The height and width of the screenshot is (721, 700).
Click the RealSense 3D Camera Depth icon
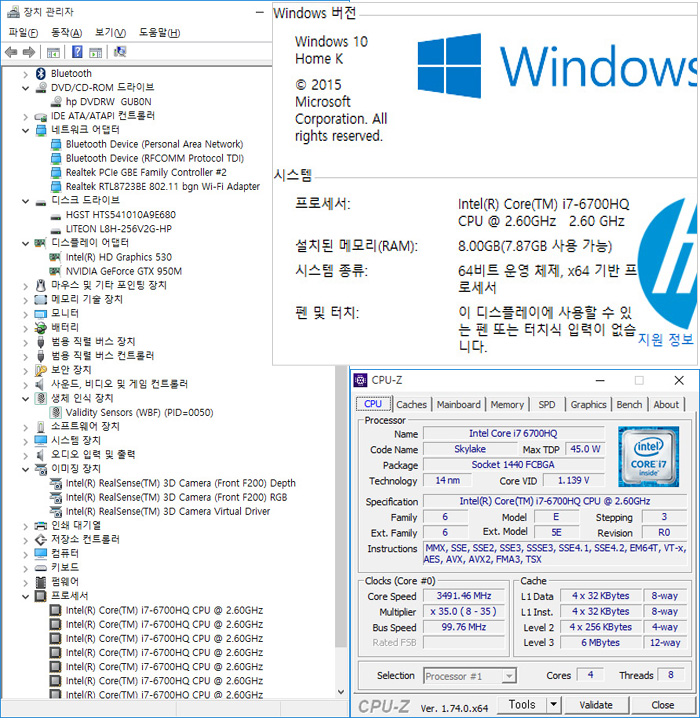click(56, 483)
